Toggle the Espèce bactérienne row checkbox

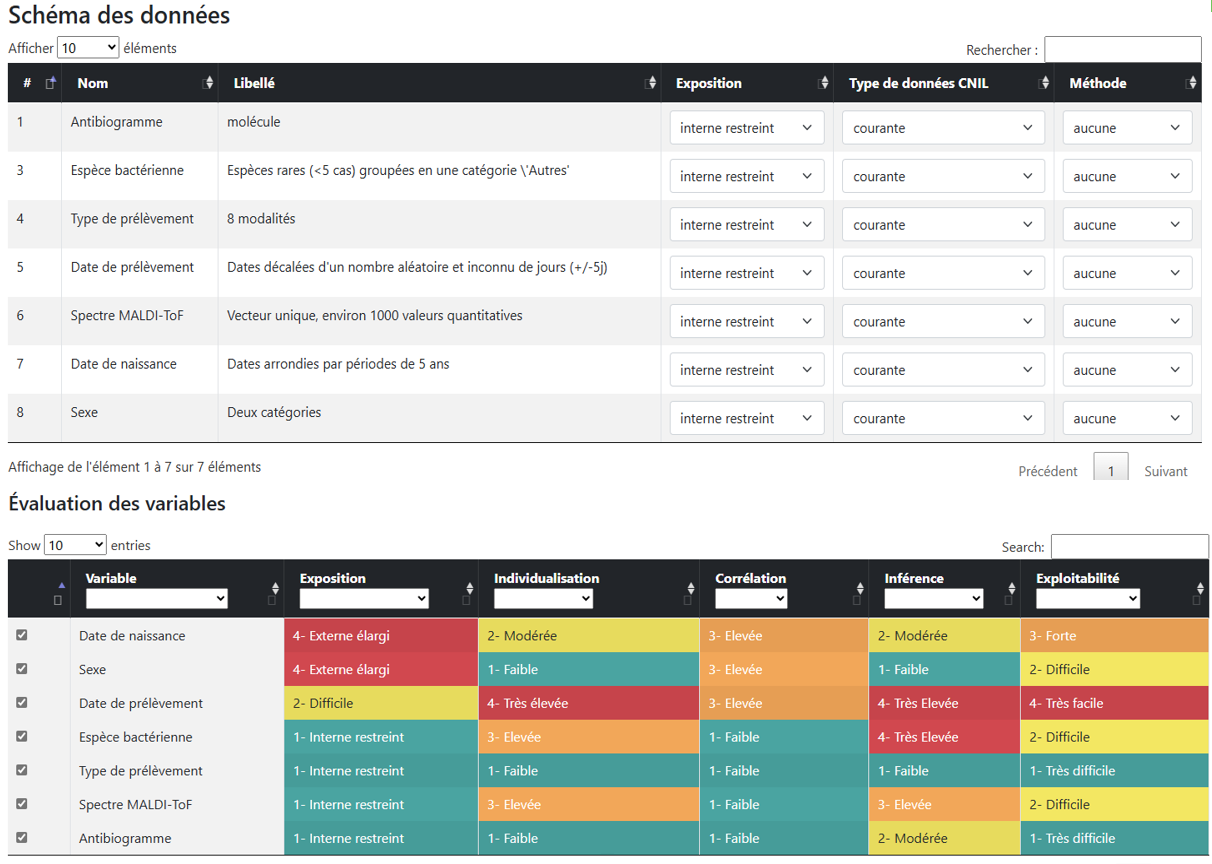pos(22,737)
